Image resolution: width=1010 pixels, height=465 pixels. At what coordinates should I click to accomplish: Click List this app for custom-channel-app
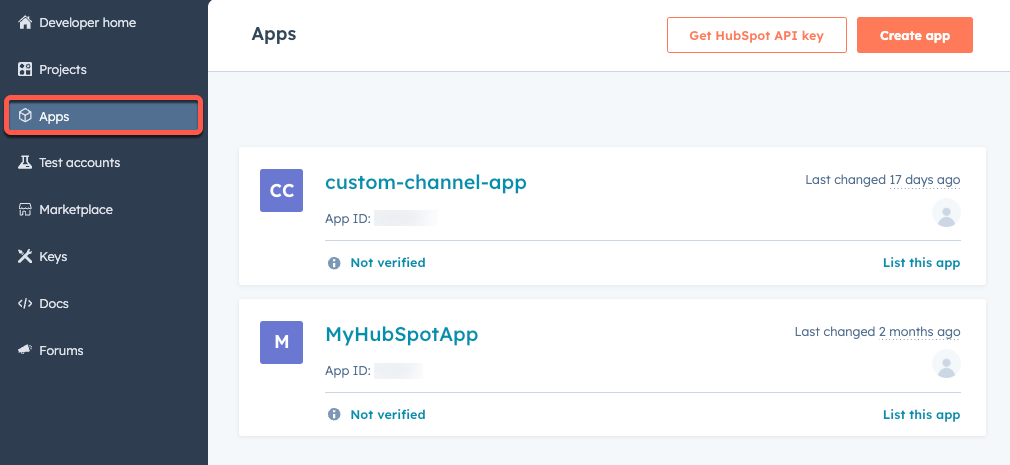(921, 263)
